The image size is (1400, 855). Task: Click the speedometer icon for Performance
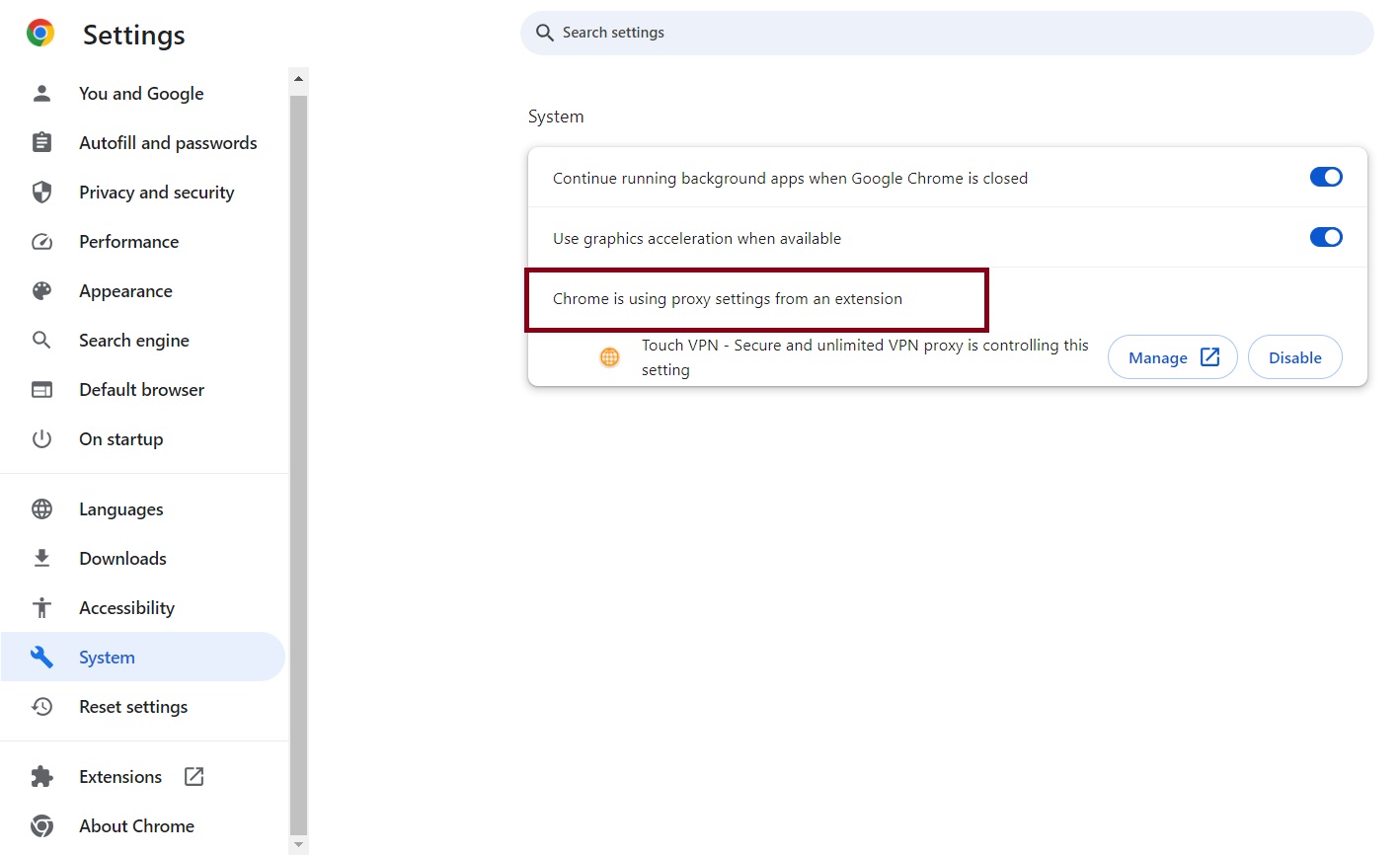pos(41,242)
